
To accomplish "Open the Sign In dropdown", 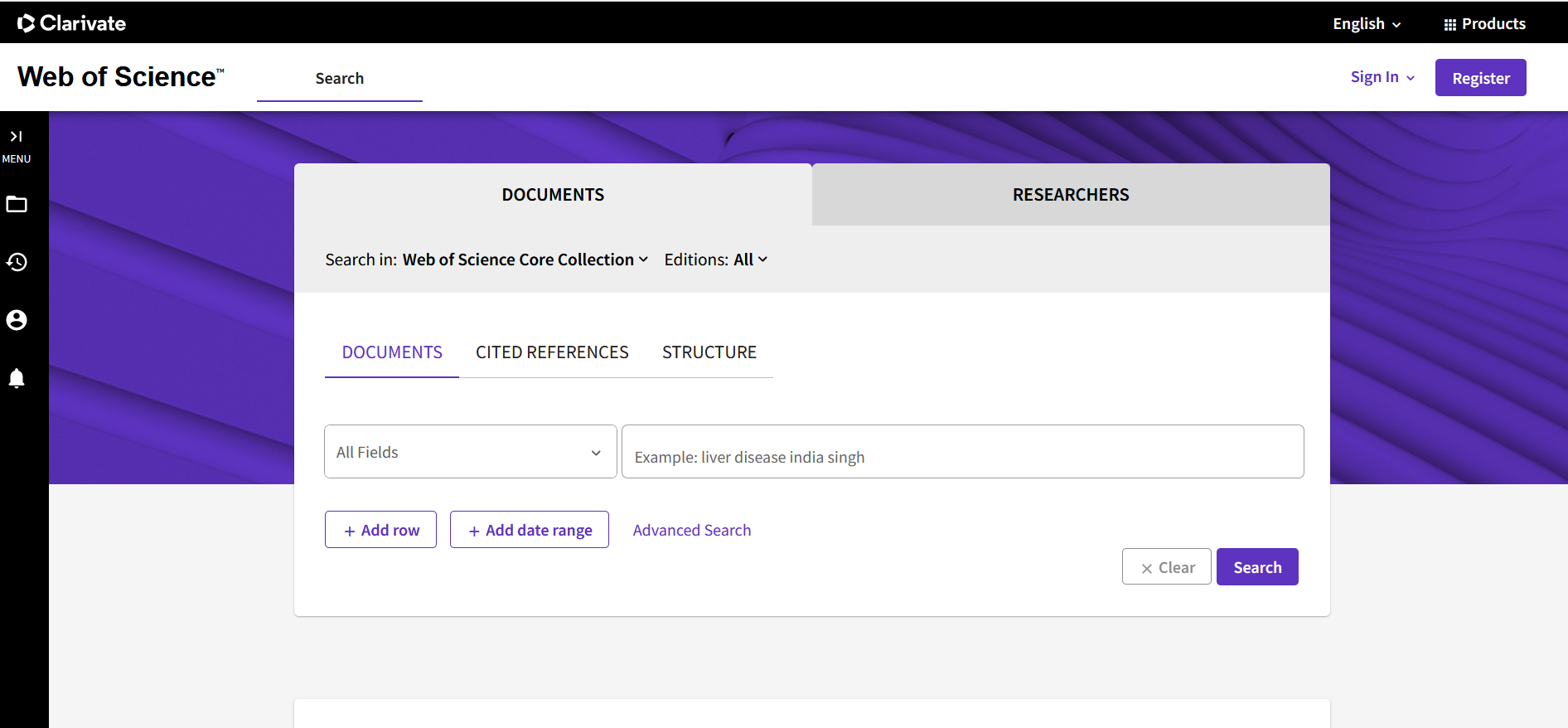I will pyautogui.click(x=1382, y=77).
